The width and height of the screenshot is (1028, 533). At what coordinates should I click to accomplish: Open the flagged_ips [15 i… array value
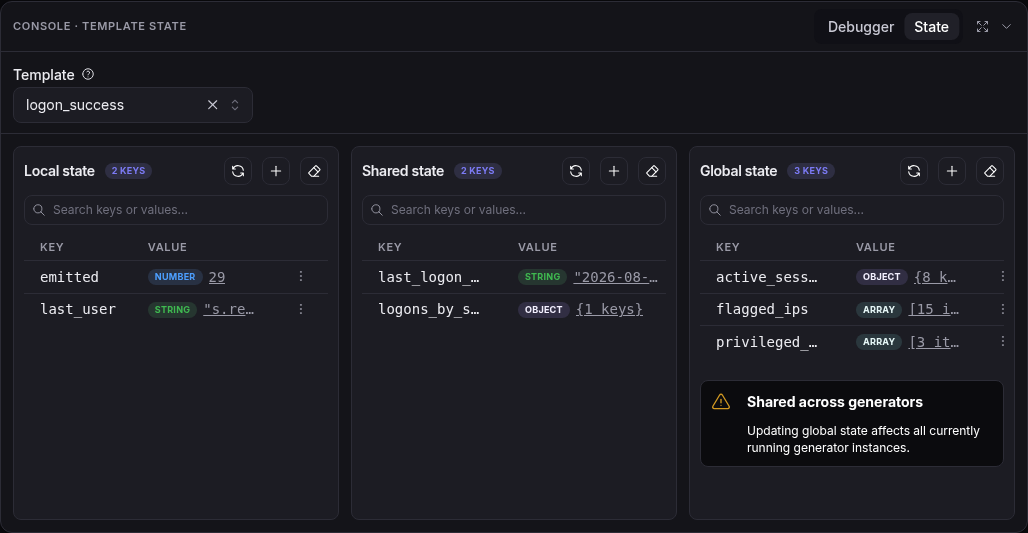click(x=934, y=309)
